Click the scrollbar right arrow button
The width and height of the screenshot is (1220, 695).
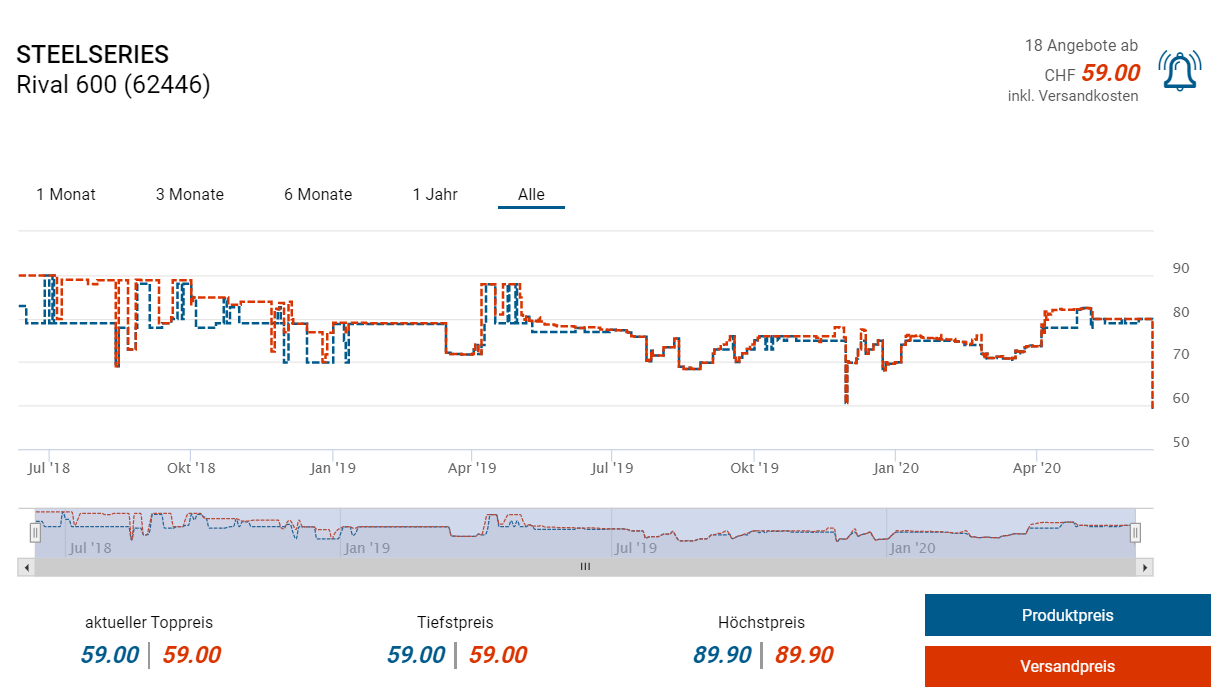[x=1145, y=567]
